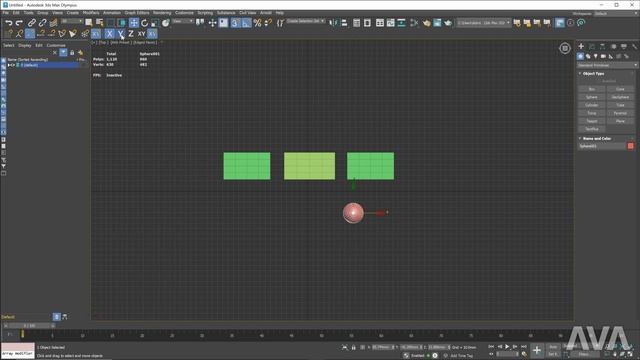The width and height of the screenshot is (640, 360).
Task: Click the Sphere primitive button
Action: 591,97
